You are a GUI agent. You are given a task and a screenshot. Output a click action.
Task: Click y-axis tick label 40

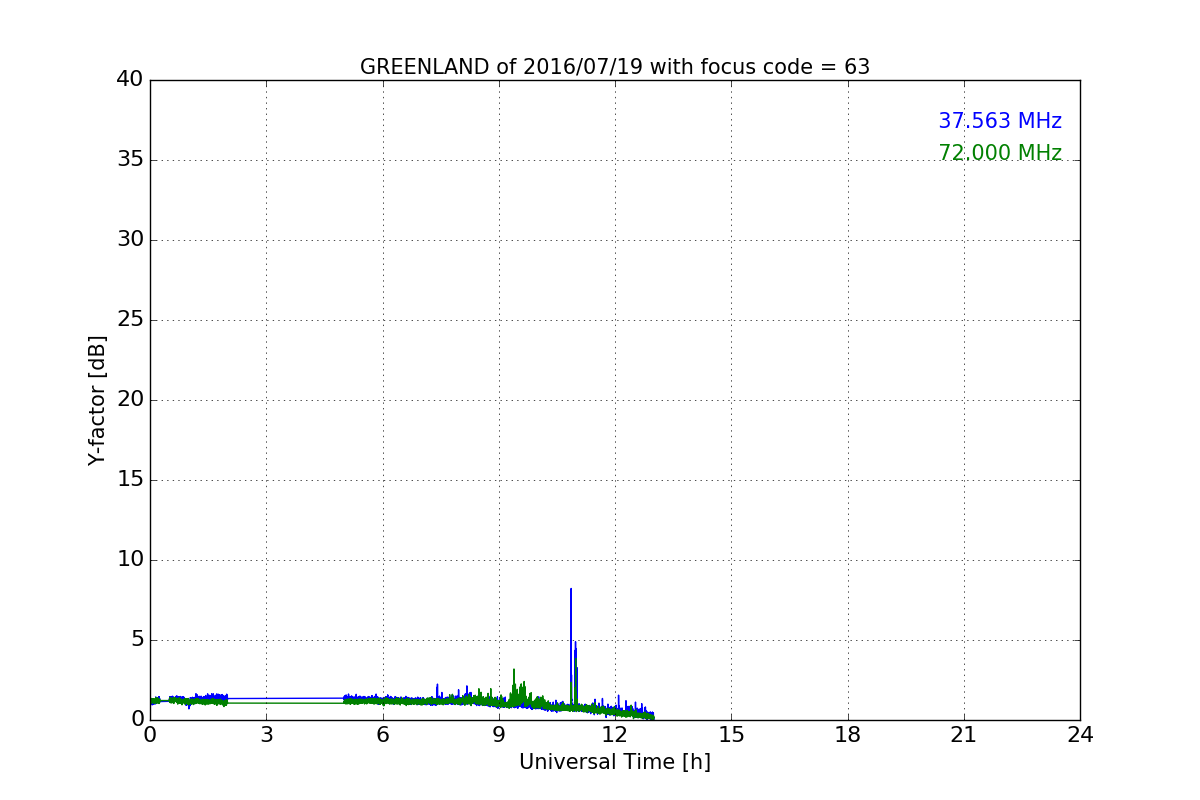coord(130,80)
